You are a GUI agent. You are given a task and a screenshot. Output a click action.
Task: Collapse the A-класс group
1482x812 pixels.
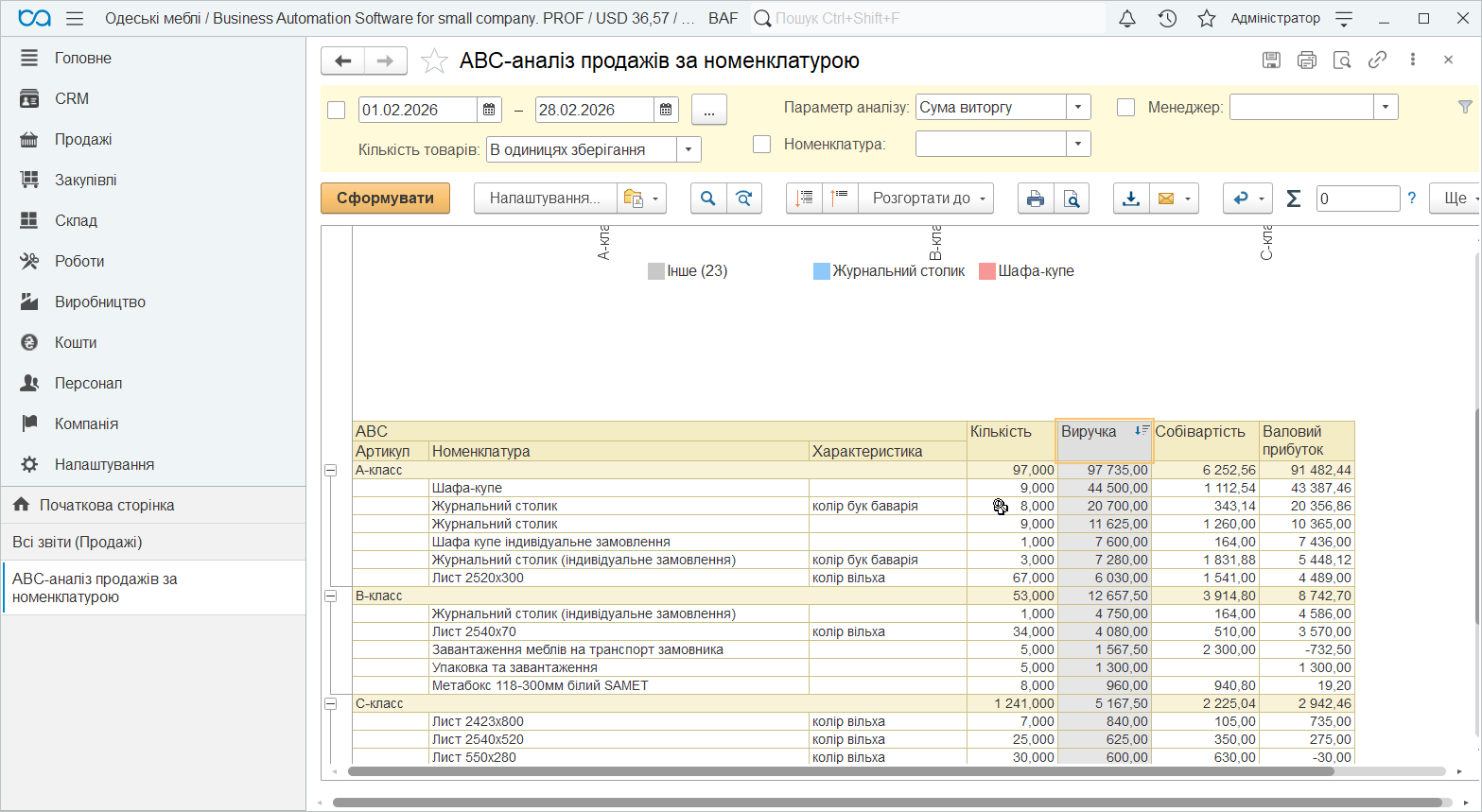tap(331, 470)
